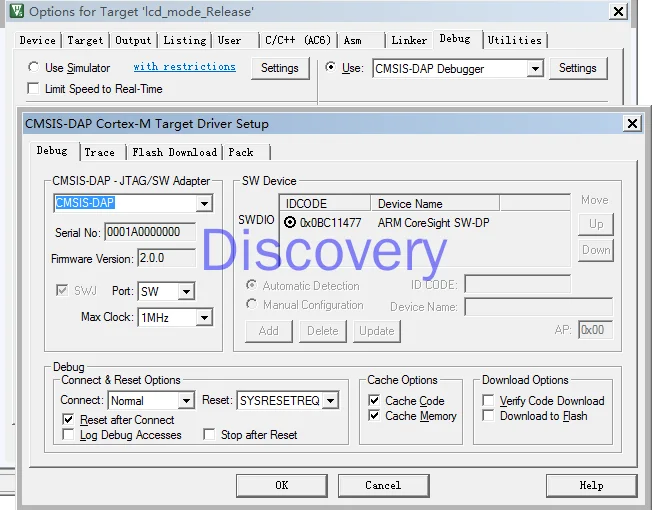
Task: Click the Device Name input field
Action: click(x=538, y=307)
